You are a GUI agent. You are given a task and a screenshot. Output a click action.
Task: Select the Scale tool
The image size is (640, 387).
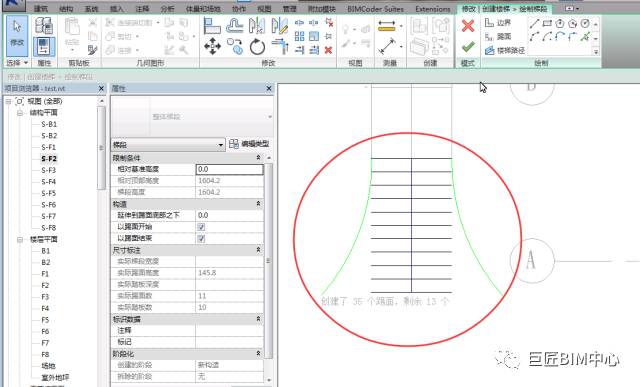(314, 36)
